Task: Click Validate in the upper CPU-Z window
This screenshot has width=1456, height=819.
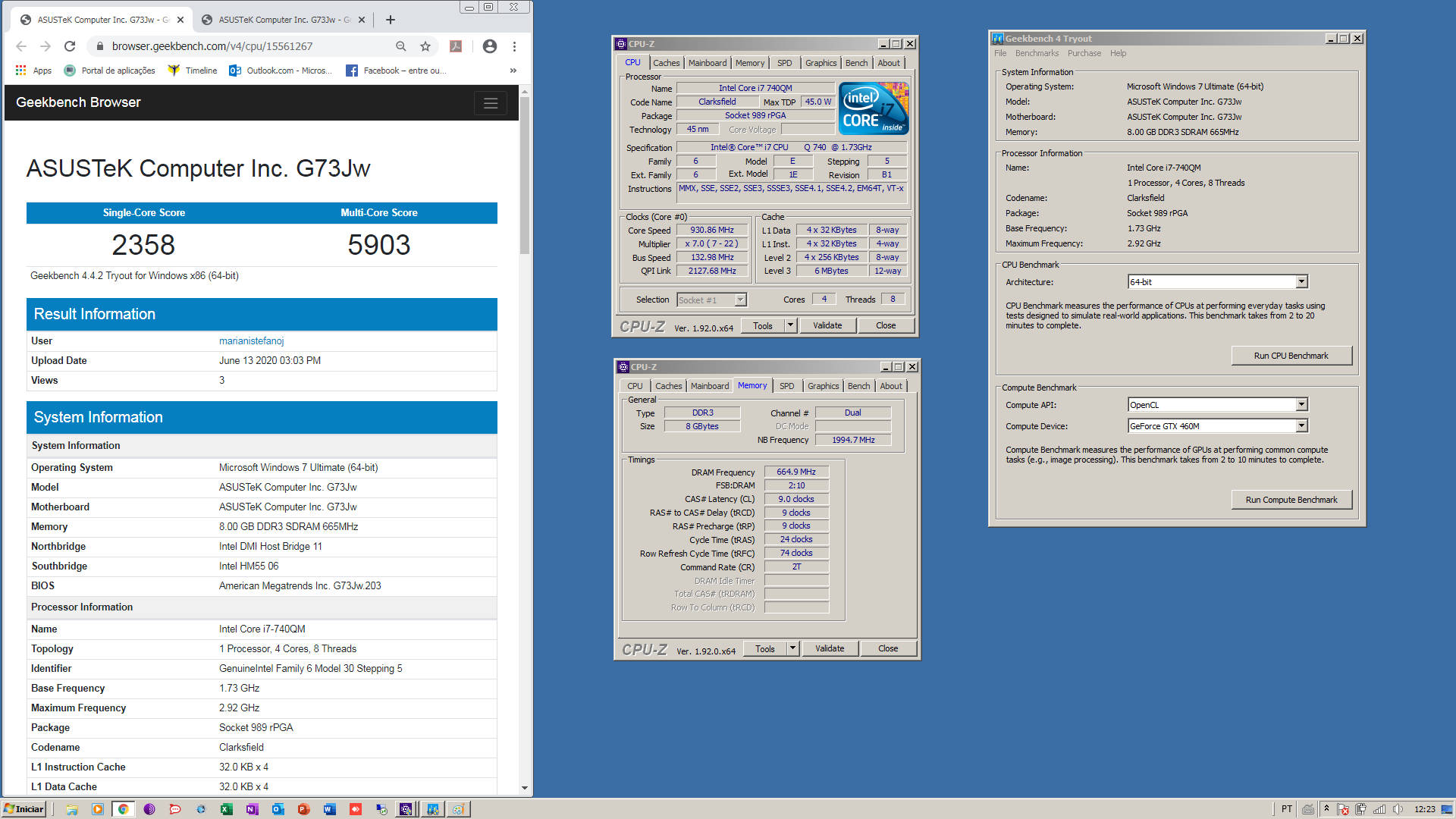Action: (827, 326)
